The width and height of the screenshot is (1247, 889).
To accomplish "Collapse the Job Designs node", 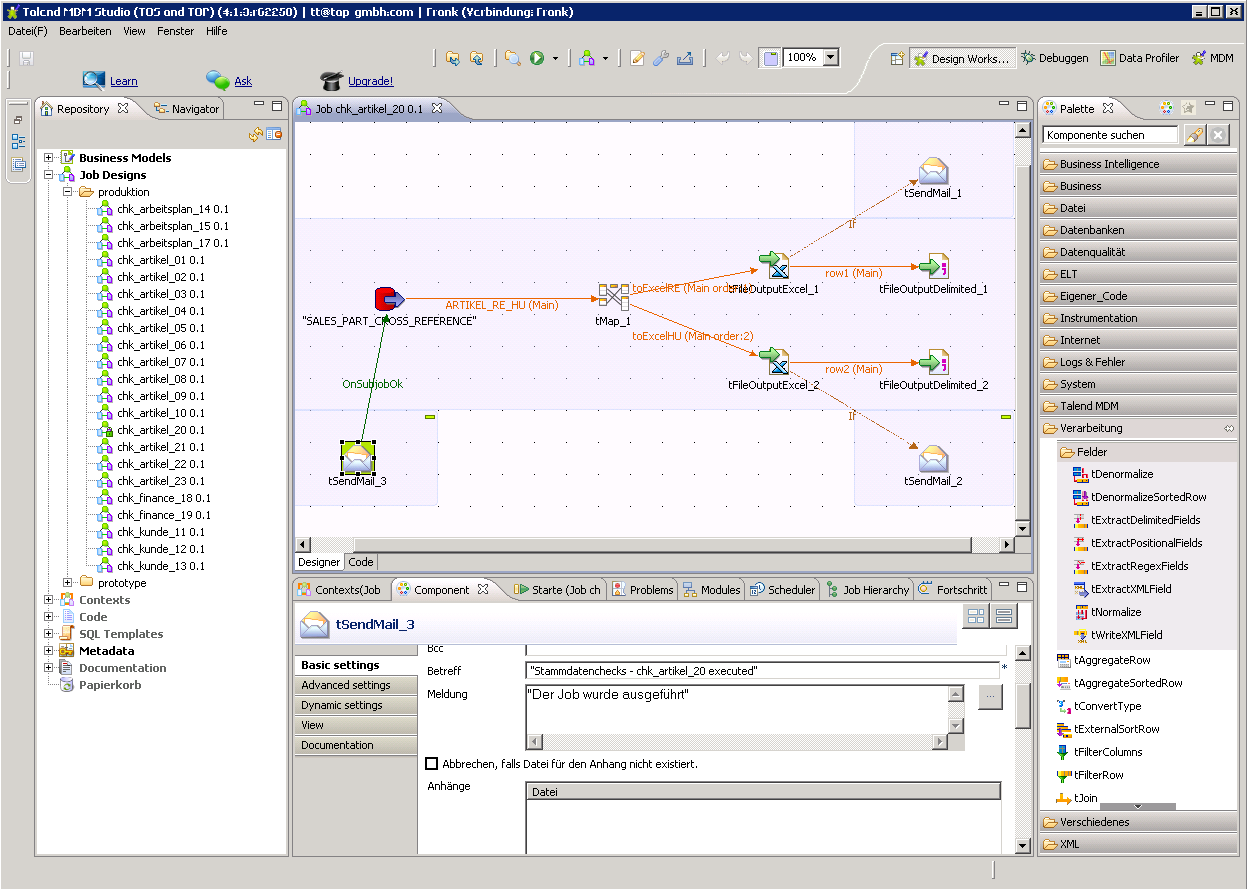I will 49,174.
